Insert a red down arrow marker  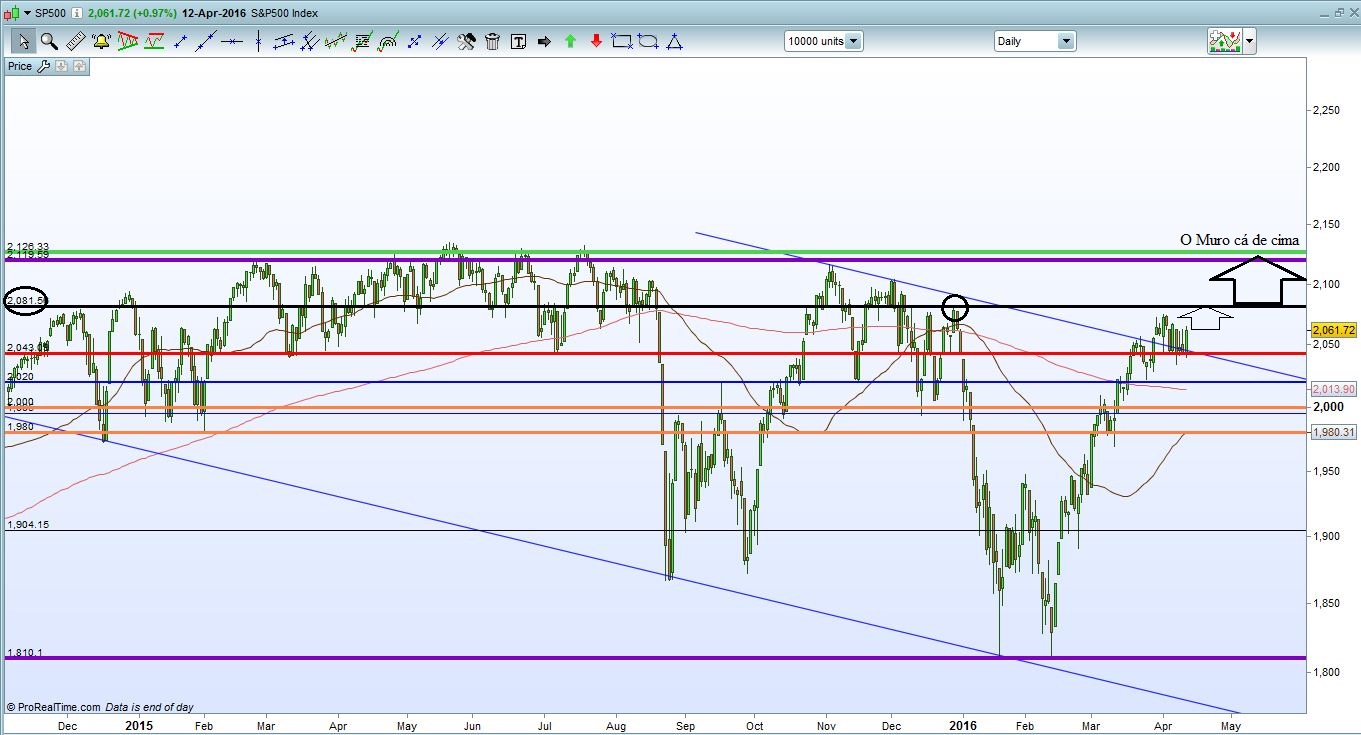pos(596,41)
